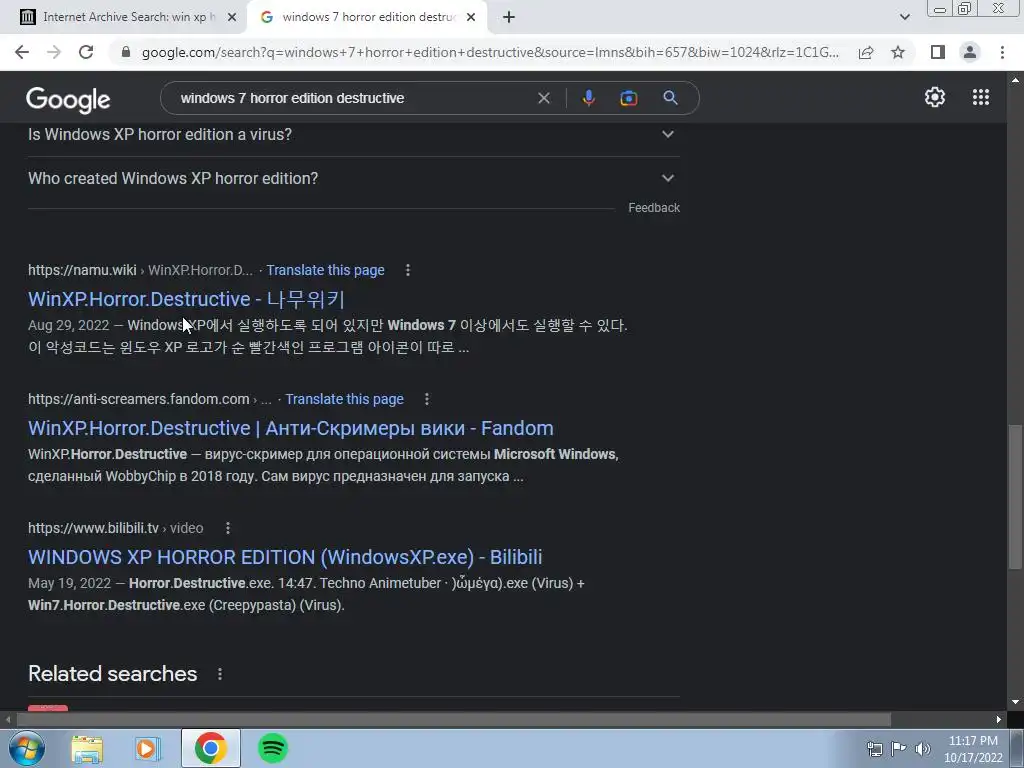Screen dimensions: 1024x768
Task: Search by image with camera icon
Action: 628,98
